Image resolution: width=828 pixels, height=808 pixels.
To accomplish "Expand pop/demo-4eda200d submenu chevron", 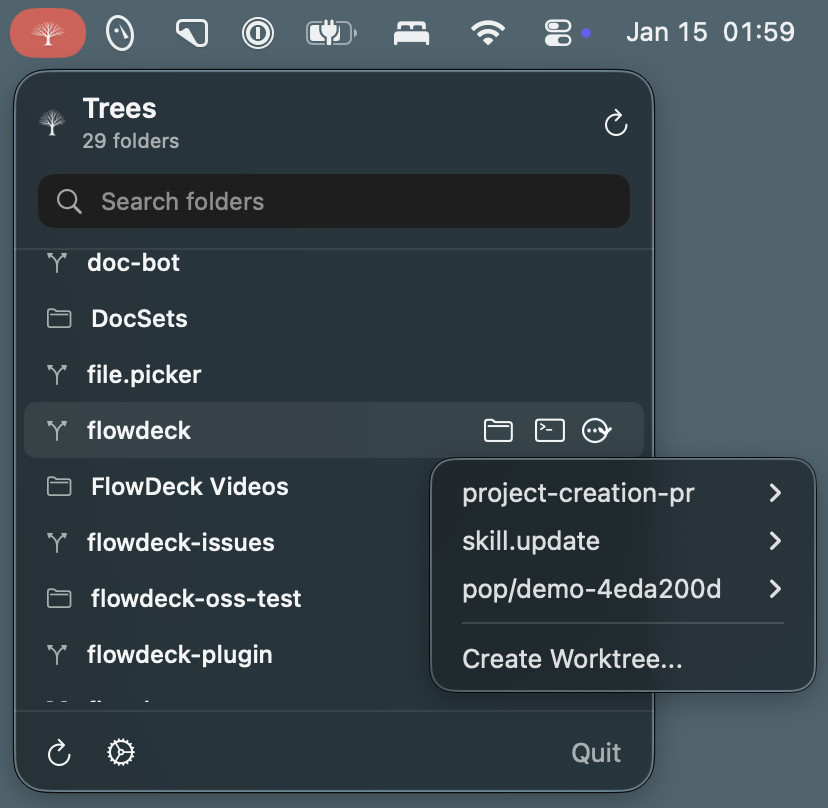I will [775, 589].
